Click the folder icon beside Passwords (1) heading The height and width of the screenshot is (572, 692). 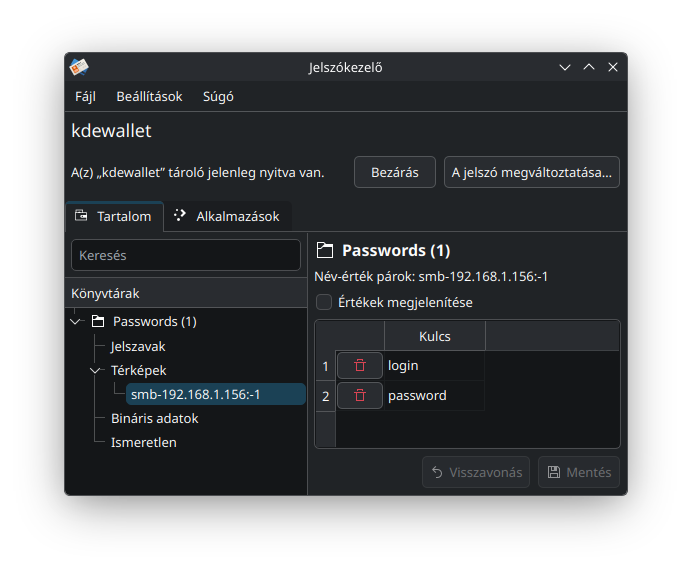click(x=325, y=250)
